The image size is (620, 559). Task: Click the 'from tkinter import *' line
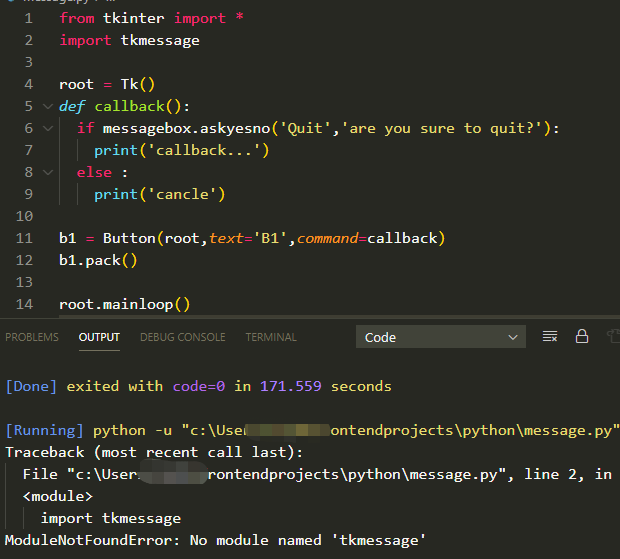[151, 18]
